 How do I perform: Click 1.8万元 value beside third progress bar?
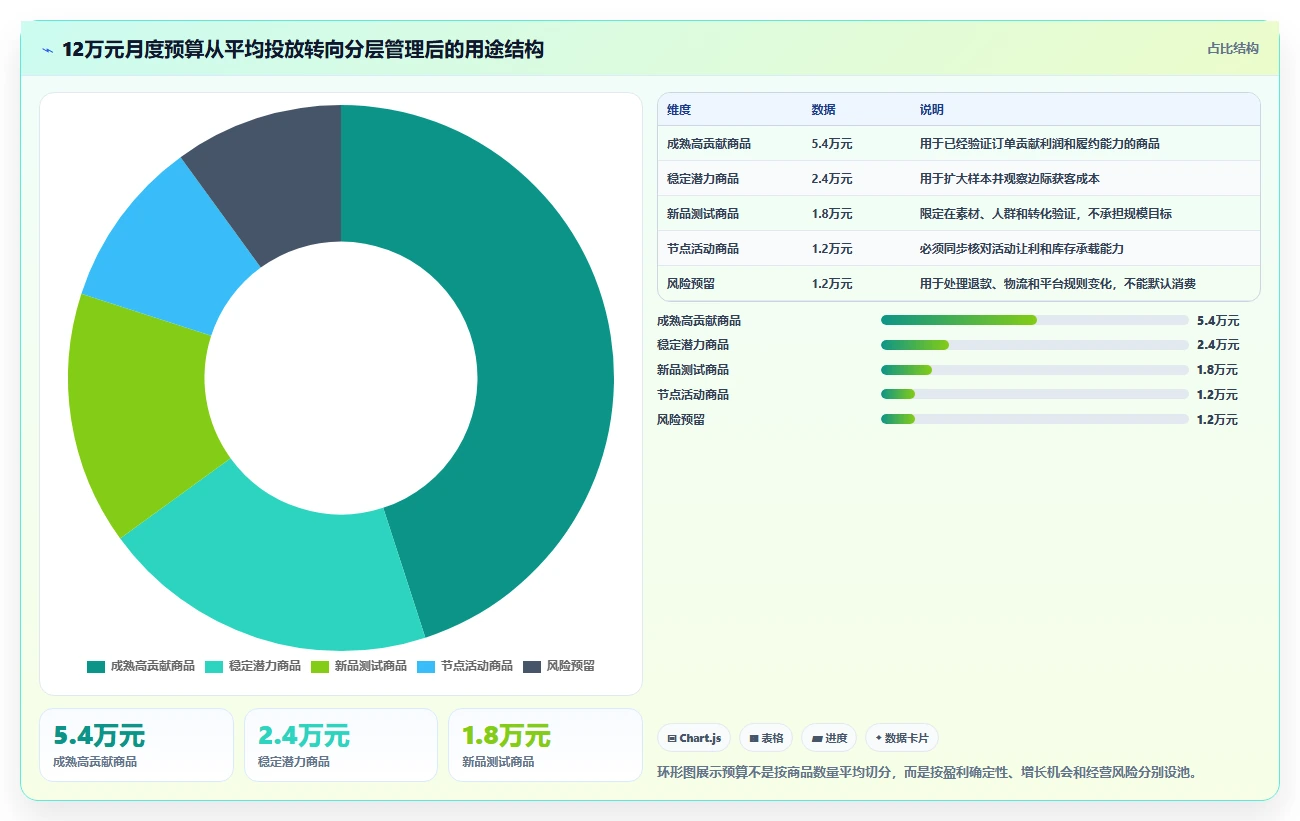tap(1217, 370)
